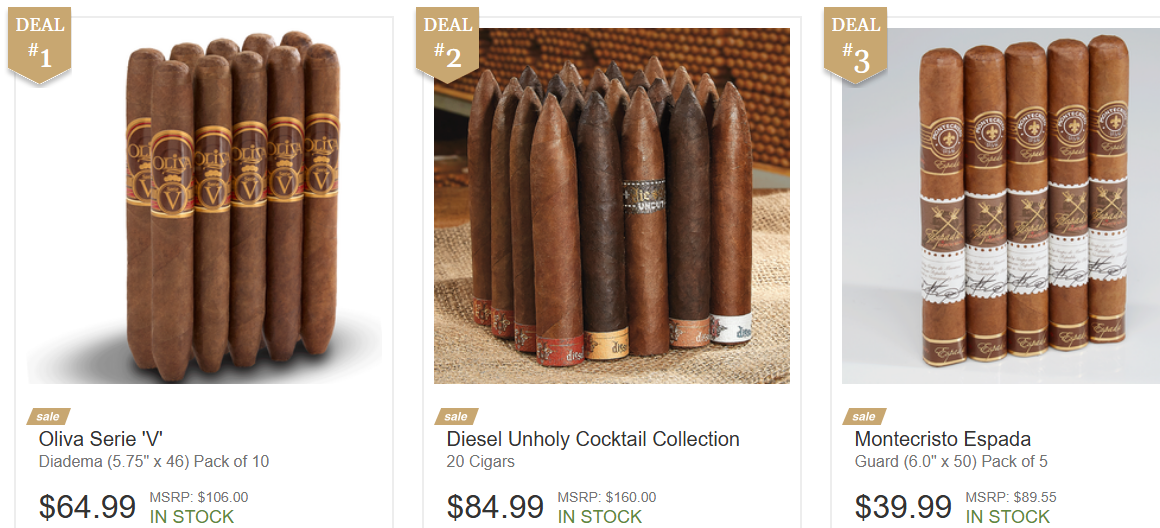Open the Diesel Unholy Cocktail Collection title link
This screenshot has height=528, width=1160.
[593, 439]
